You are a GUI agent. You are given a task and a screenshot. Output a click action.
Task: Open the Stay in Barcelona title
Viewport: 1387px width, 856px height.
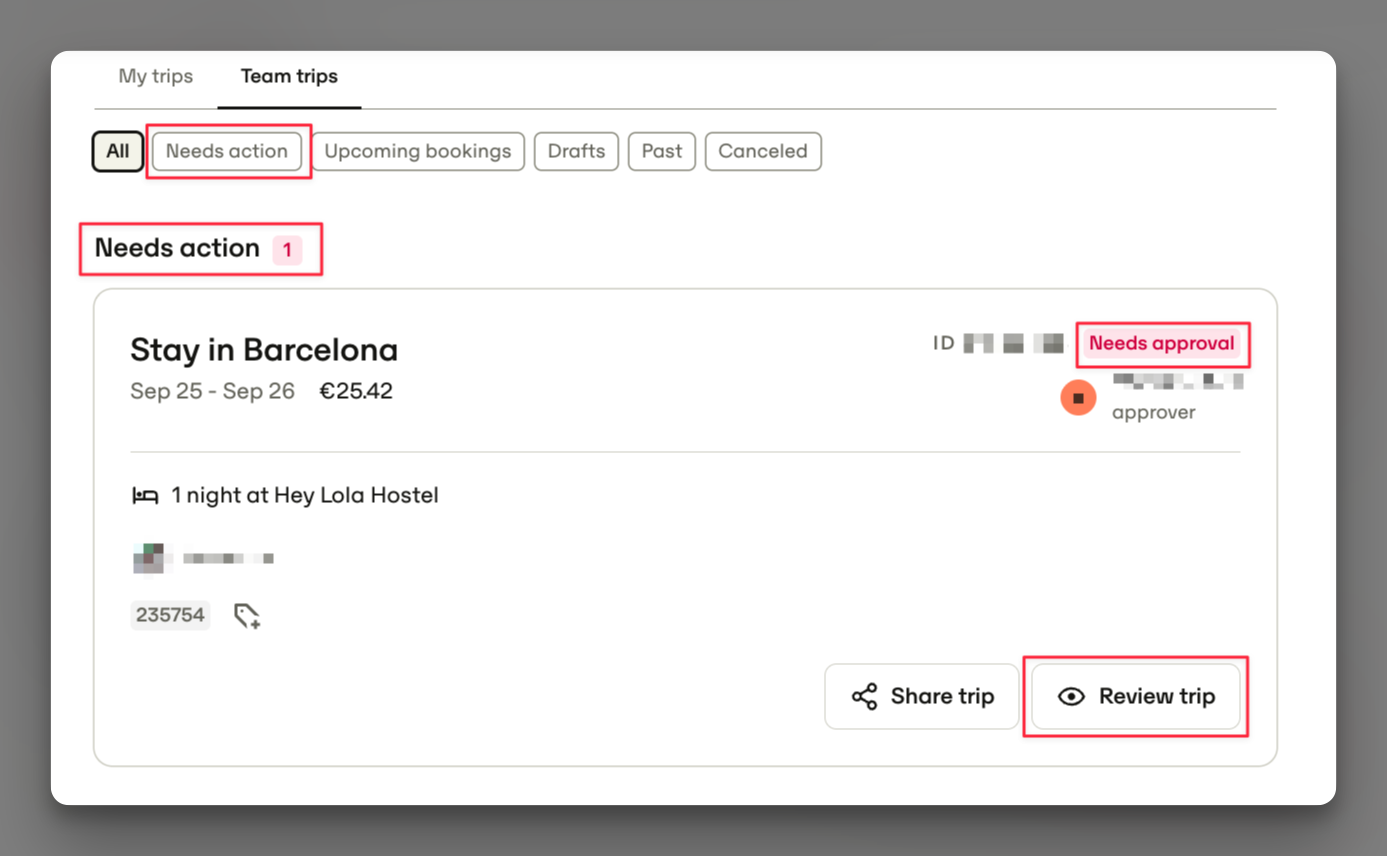[264, 350]
